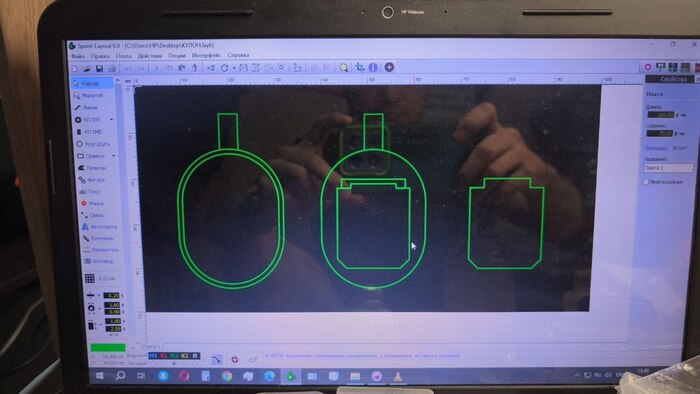Click the 2.05 SMD pad value
The height and width of the screenshot is (394, 700).
(113, 329)
